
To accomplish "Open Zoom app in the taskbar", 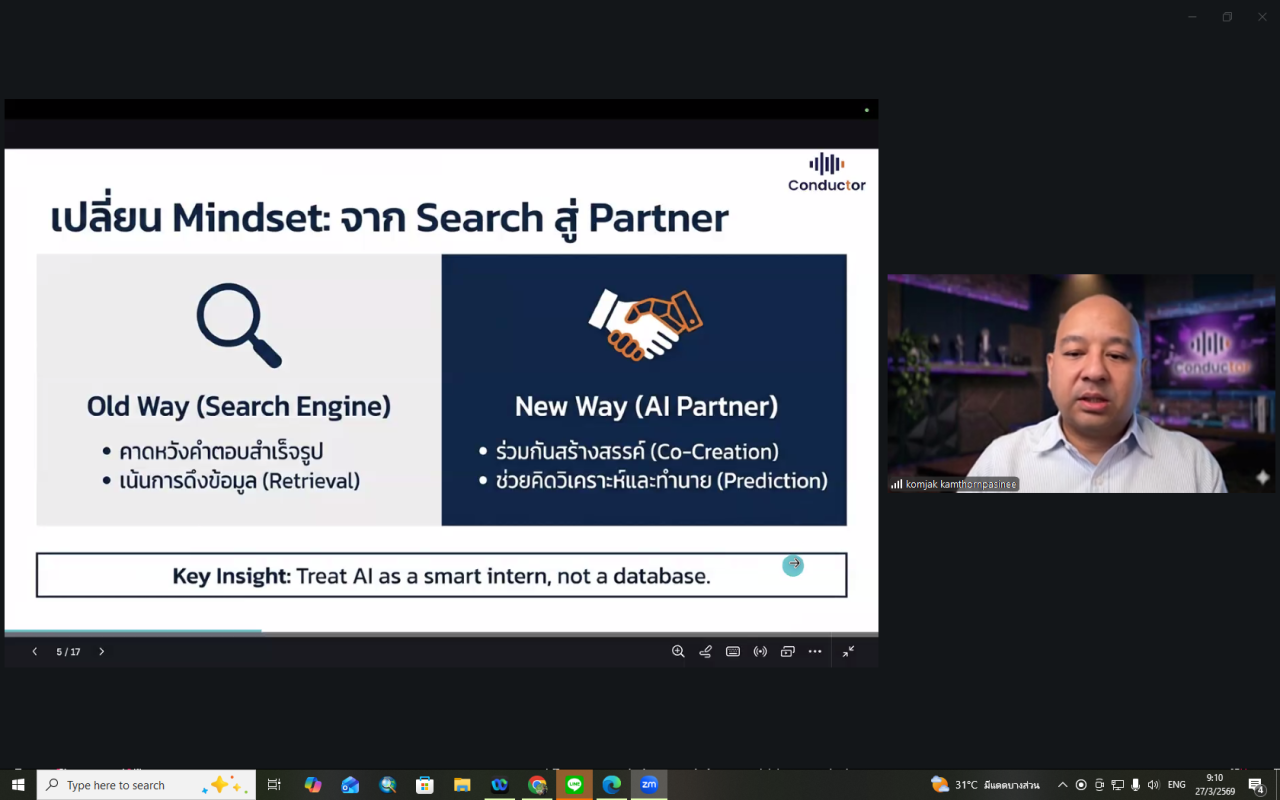I will [x=649, y=785].
